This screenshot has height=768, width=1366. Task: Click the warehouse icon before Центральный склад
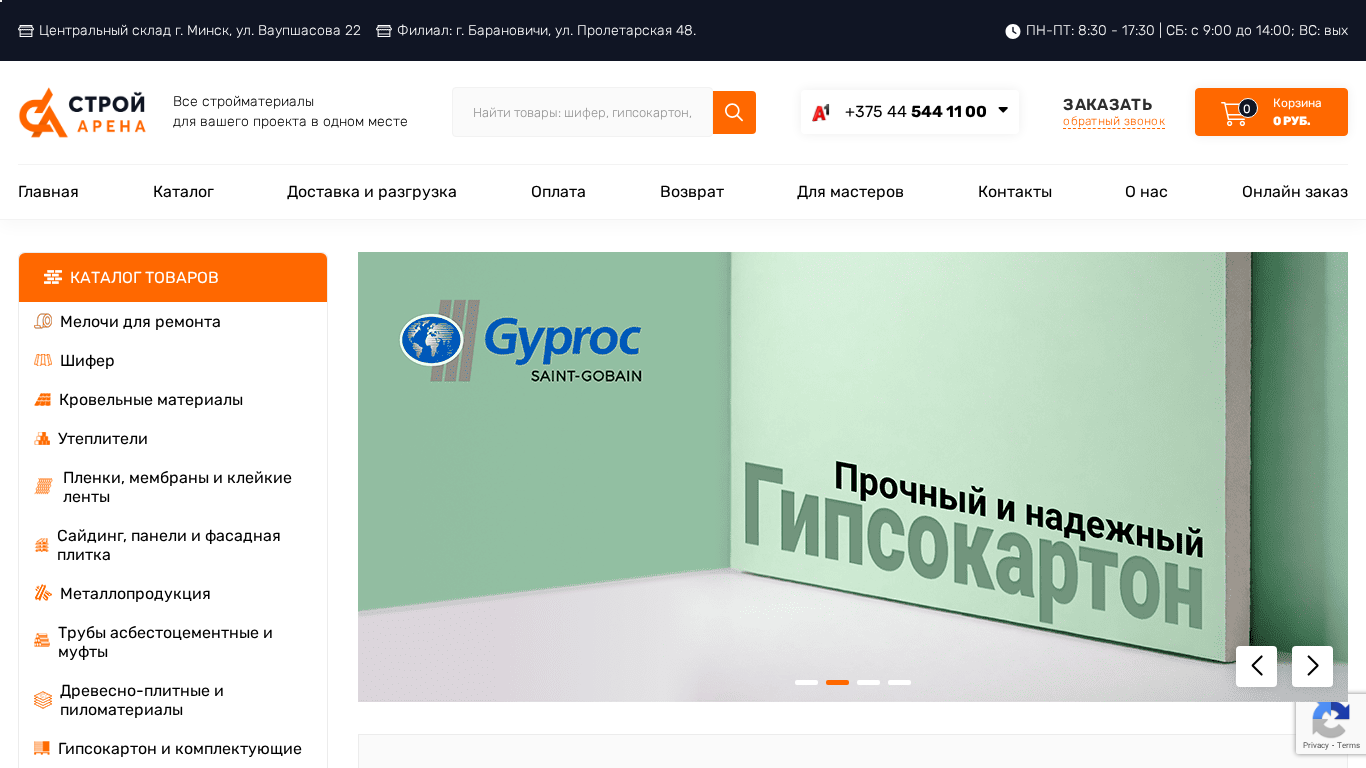click(x=26, y=31)
